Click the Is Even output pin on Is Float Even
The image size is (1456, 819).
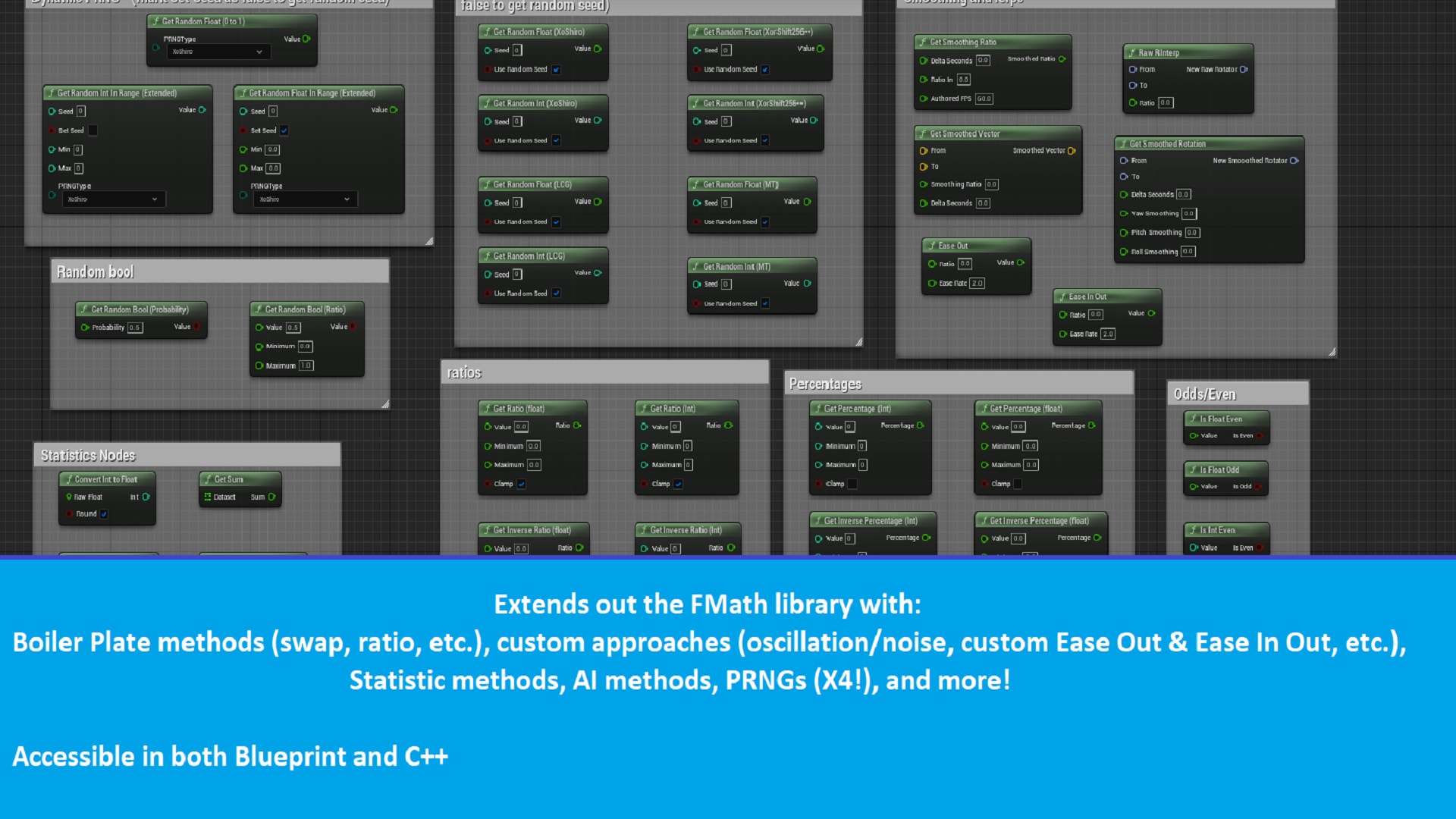point(1260,436)
